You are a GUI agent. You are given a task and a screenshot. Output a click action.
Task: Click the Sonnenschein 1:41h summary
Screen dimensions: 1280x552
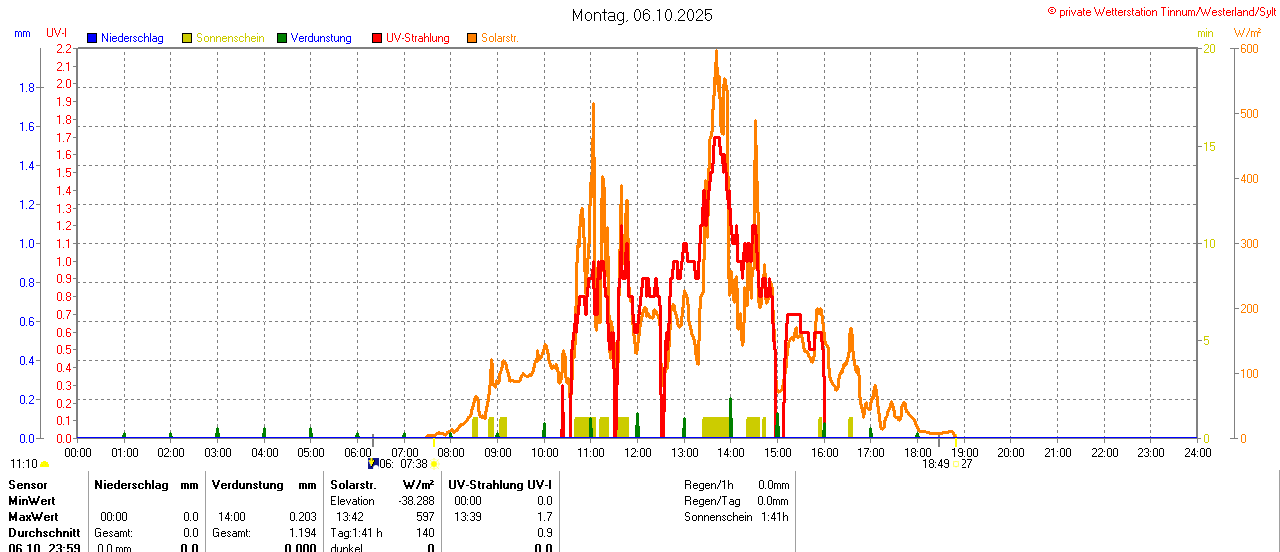click(x=736, y=517)
